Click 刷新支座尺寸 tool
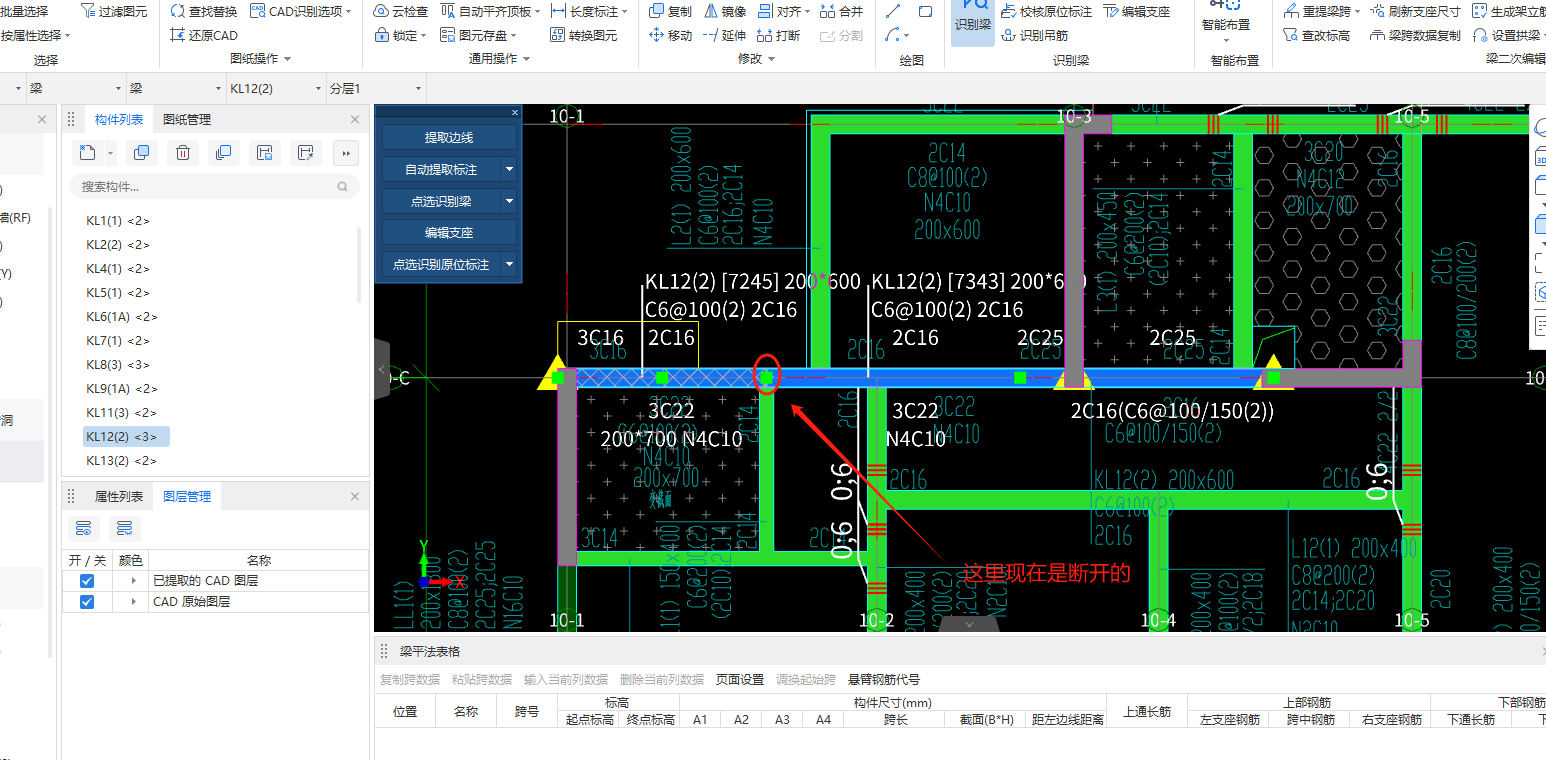Image resolution: width=1546 pixels, height=760 pixels. tap(1415, 11)
